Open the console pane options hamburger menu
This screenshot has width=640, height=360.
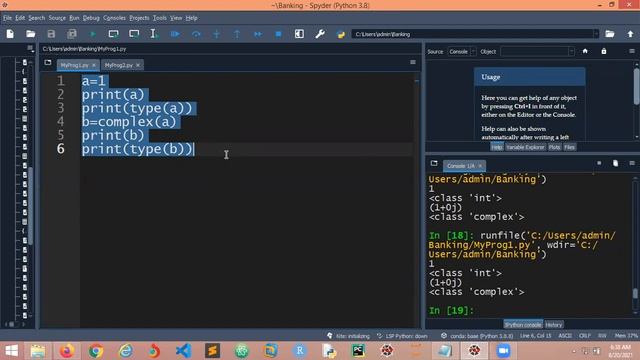coord(632,163)
